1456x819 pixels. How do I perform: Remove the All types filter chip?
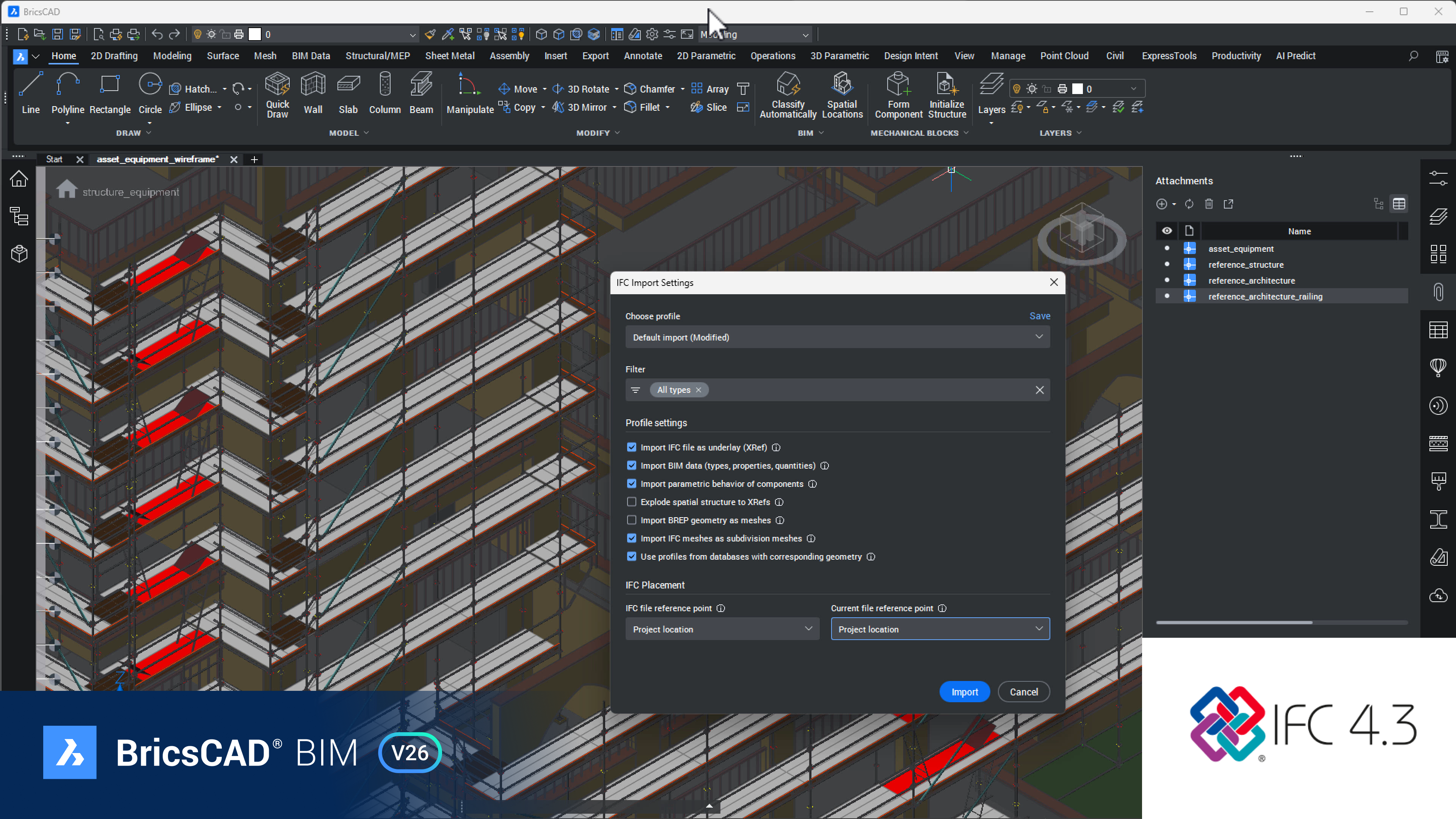pyautogui.click(x=698, y=390)
